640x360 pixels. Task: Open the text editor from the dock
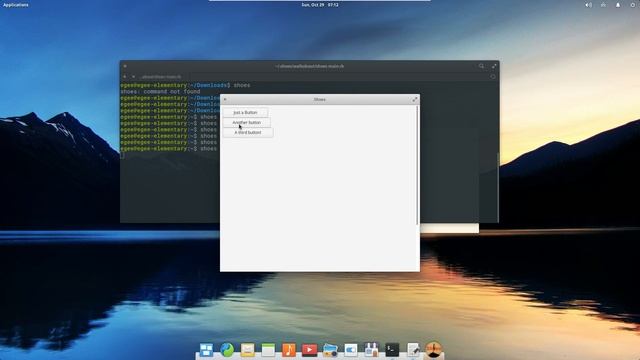pos(413,350)
